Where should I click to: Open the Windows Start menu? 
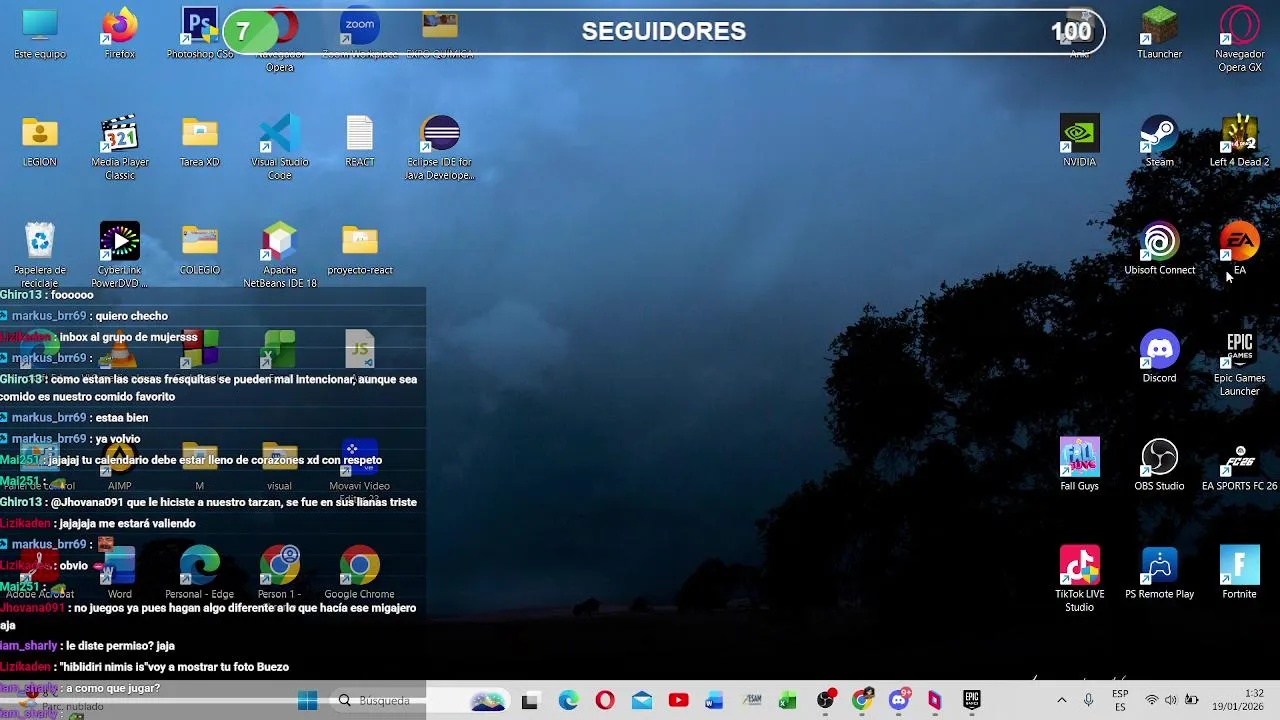[x=307, y=701]
